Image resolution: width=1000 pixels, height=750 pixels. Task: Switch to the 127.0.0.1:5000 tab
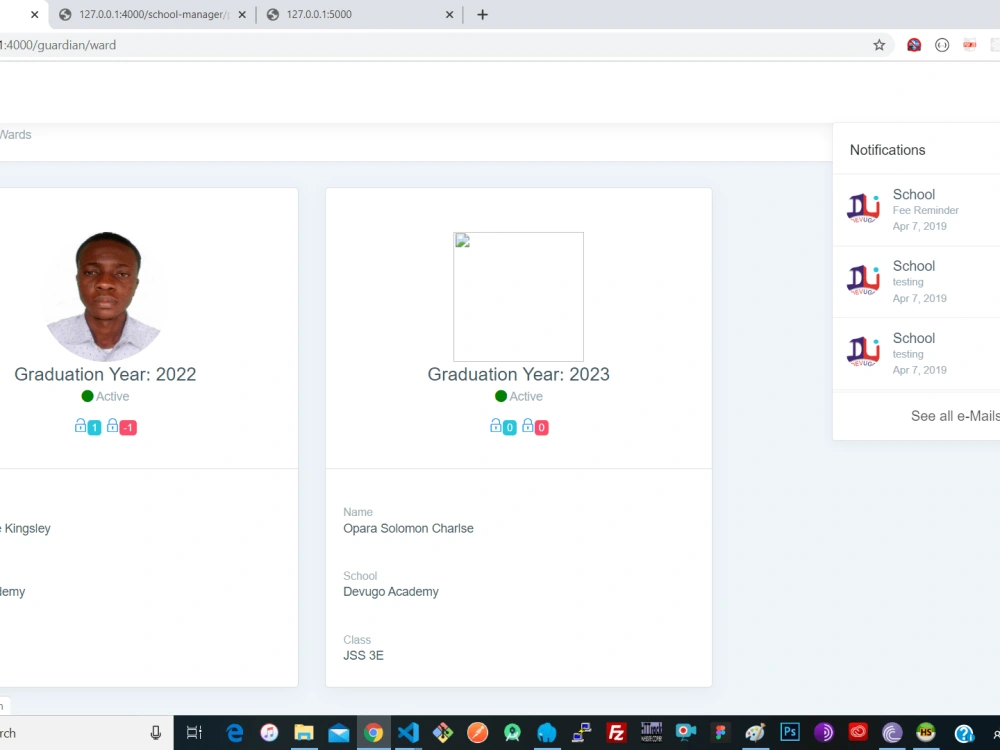[x=360, y=15]
